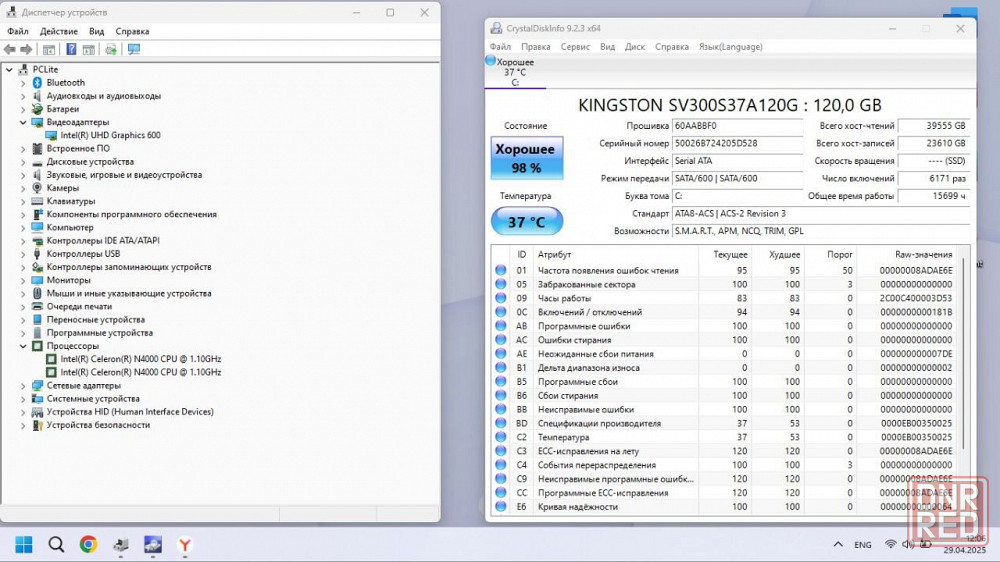The width and height of the screenshot is (1000, 562).
Task: Collapse the PCLite root node
Action: (9, 69)
